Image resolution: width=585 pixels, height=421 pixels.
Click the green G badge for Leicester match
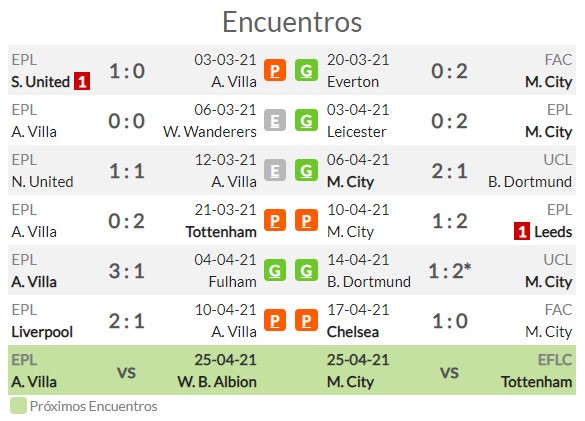coord(306,120)
